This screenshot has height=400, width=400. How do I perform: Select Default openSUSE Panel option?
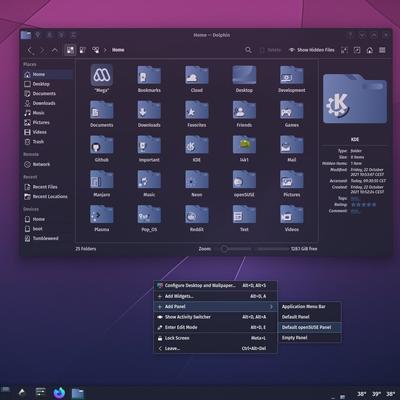pos(310,327)
